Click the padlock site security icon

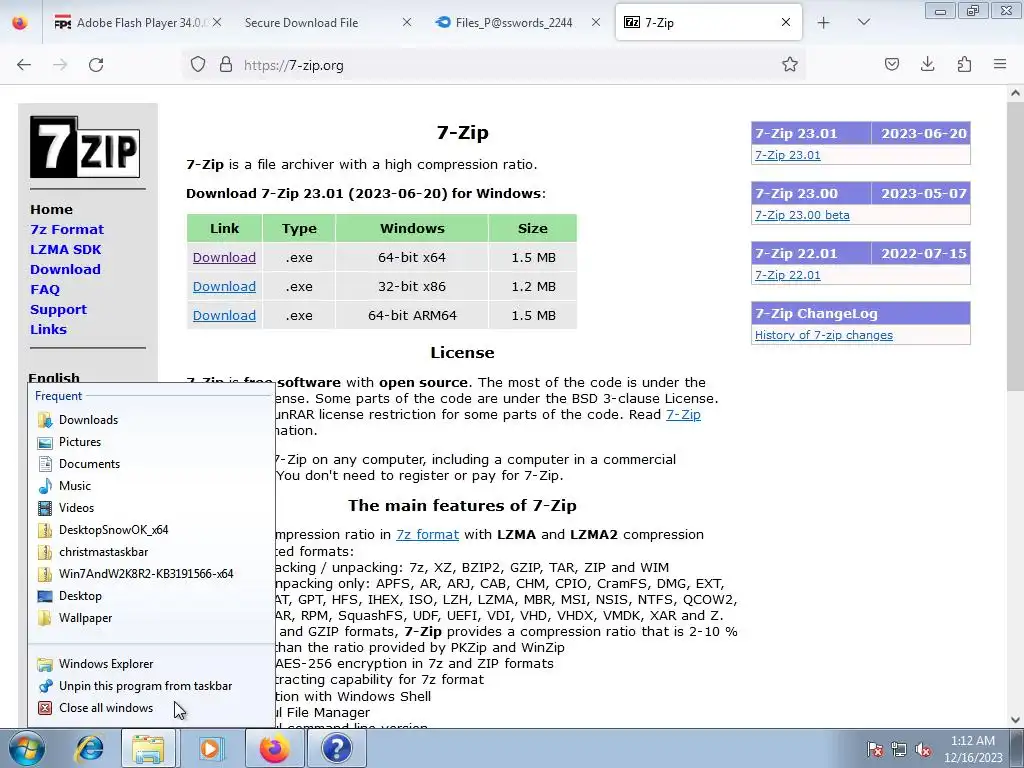click(x=226, y=65)
